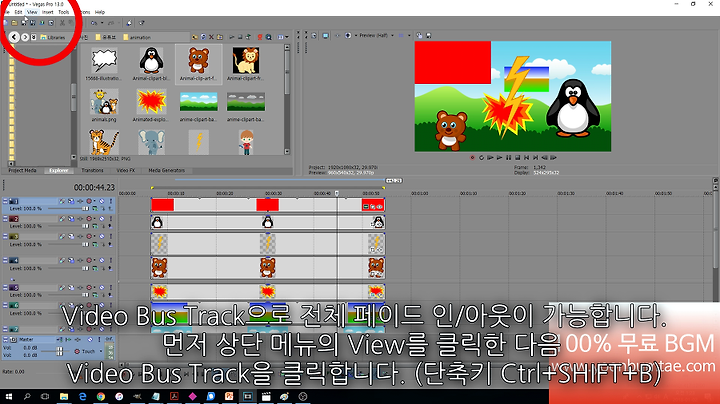
Task: Click the Play button under preview
Action: point(500,157)
